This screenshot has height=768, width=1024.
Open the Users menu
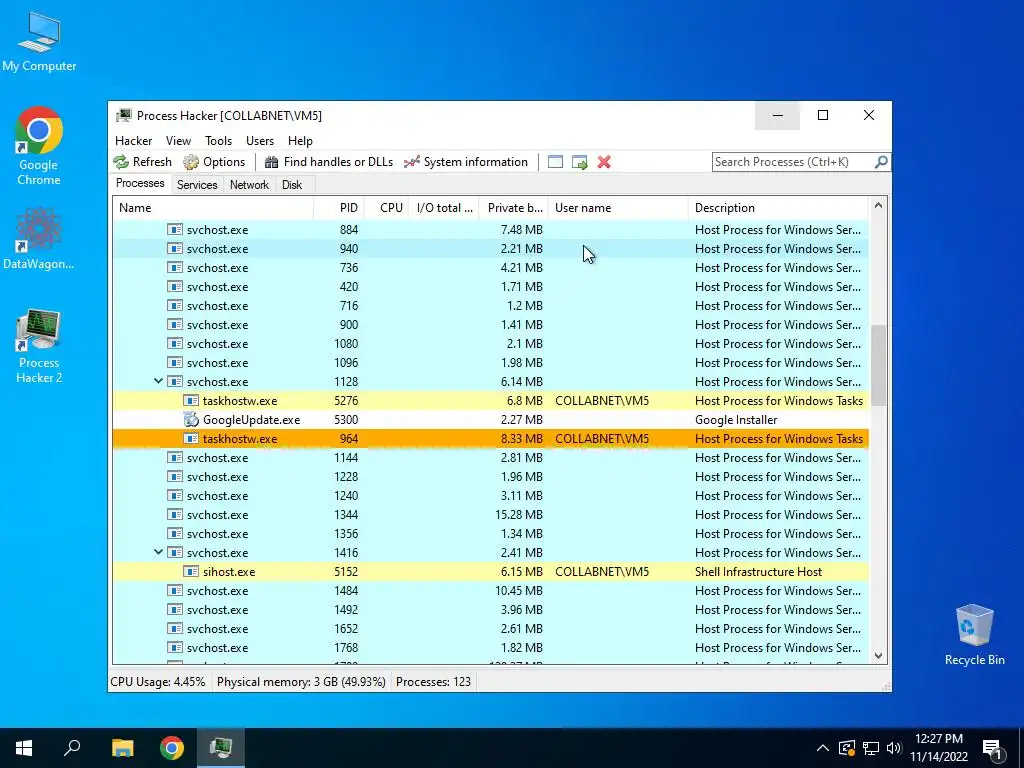(x=260, y=140)
